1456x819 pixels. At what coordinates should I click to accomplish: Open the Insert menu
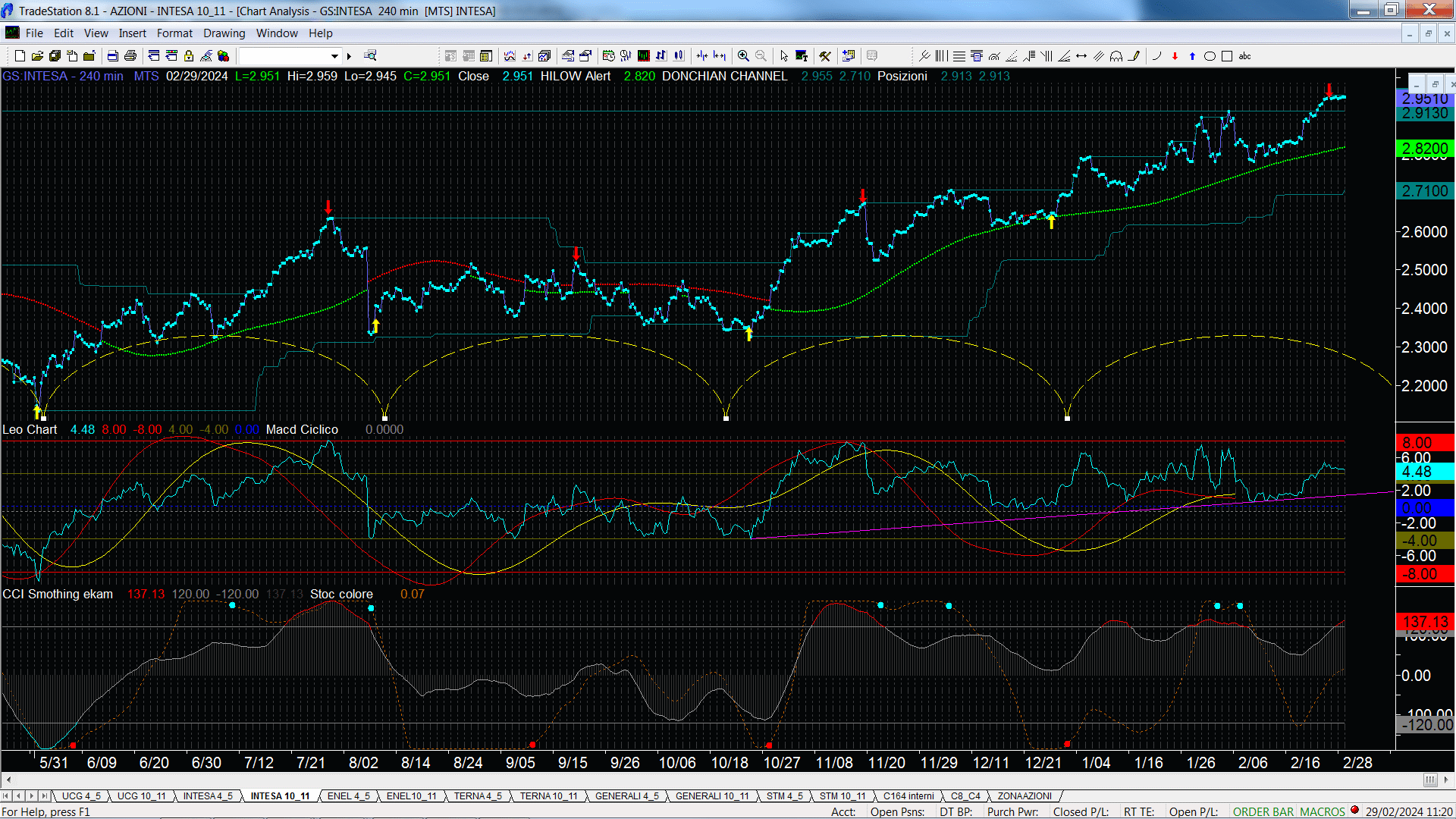click(x=133, y=33)
